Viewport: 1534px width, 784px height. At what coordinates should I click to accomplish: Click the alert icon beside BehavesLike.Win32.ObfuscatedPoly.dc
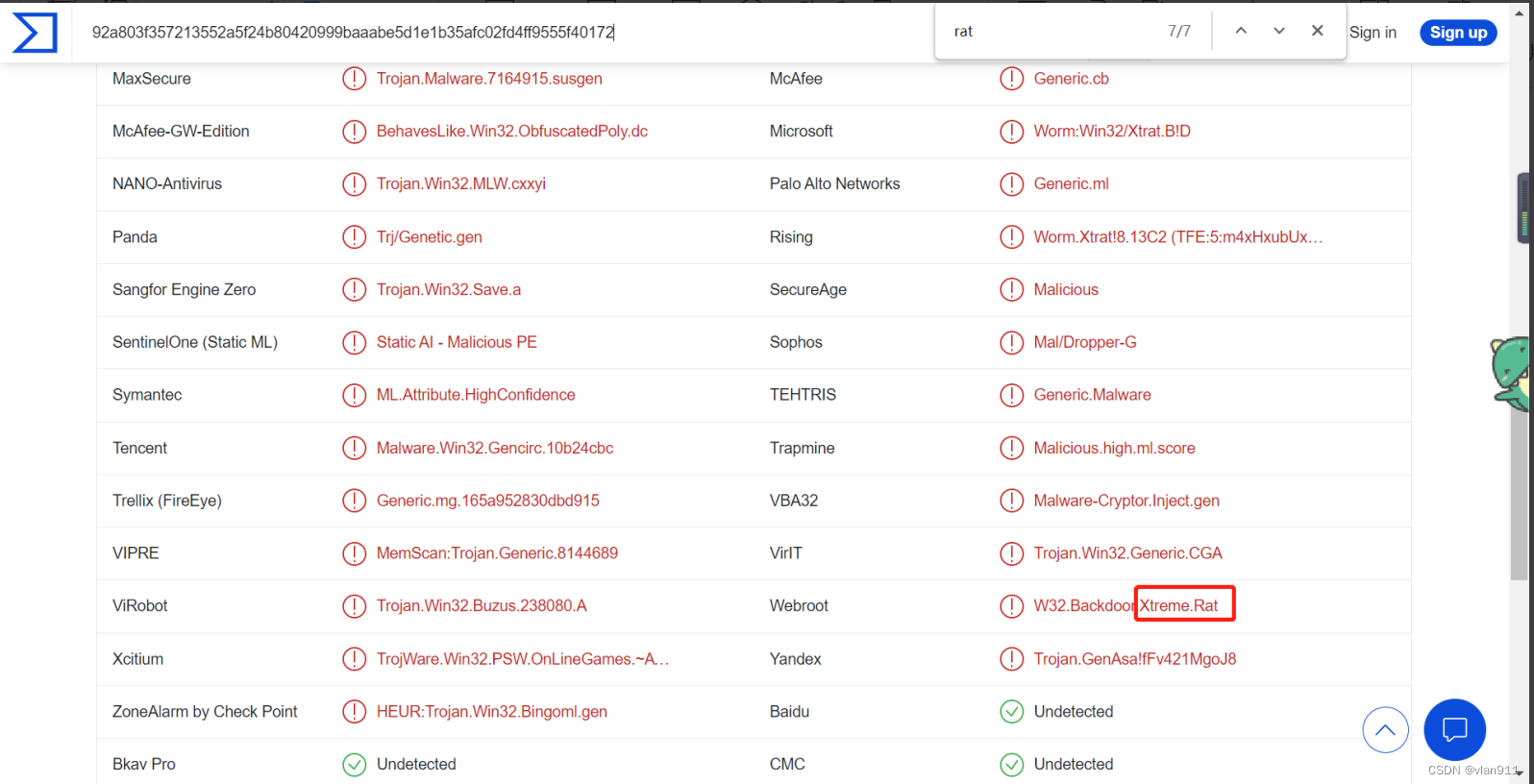pos(355,132)
